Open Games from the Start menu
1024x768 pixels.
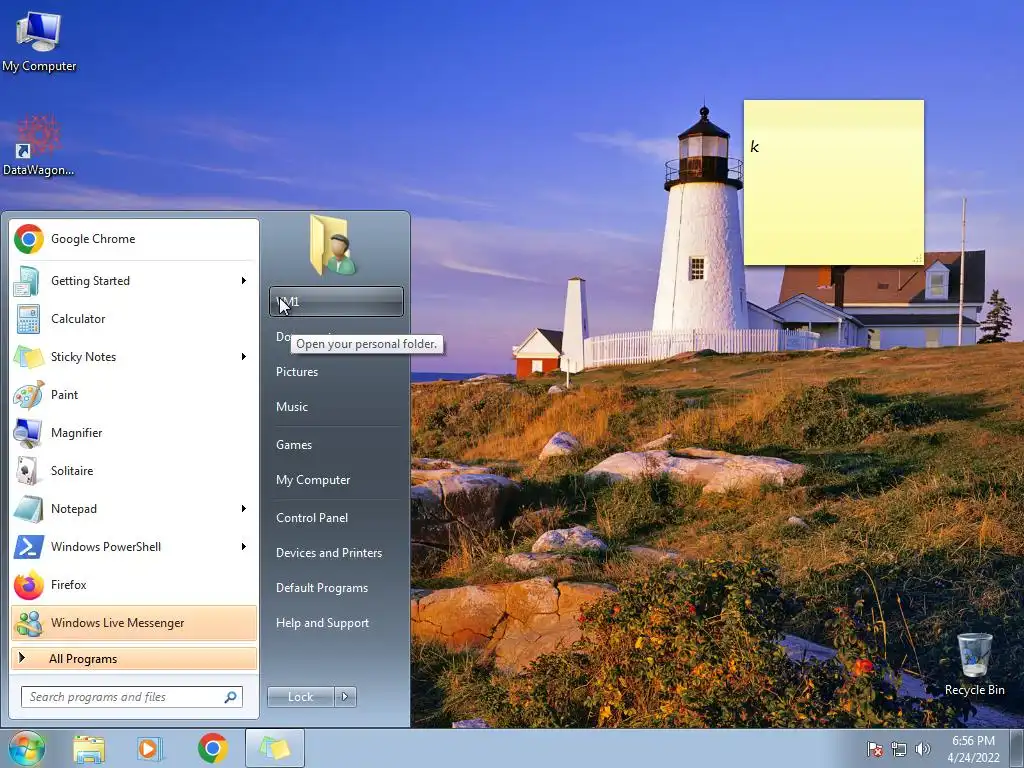click(x=336, y=445)
